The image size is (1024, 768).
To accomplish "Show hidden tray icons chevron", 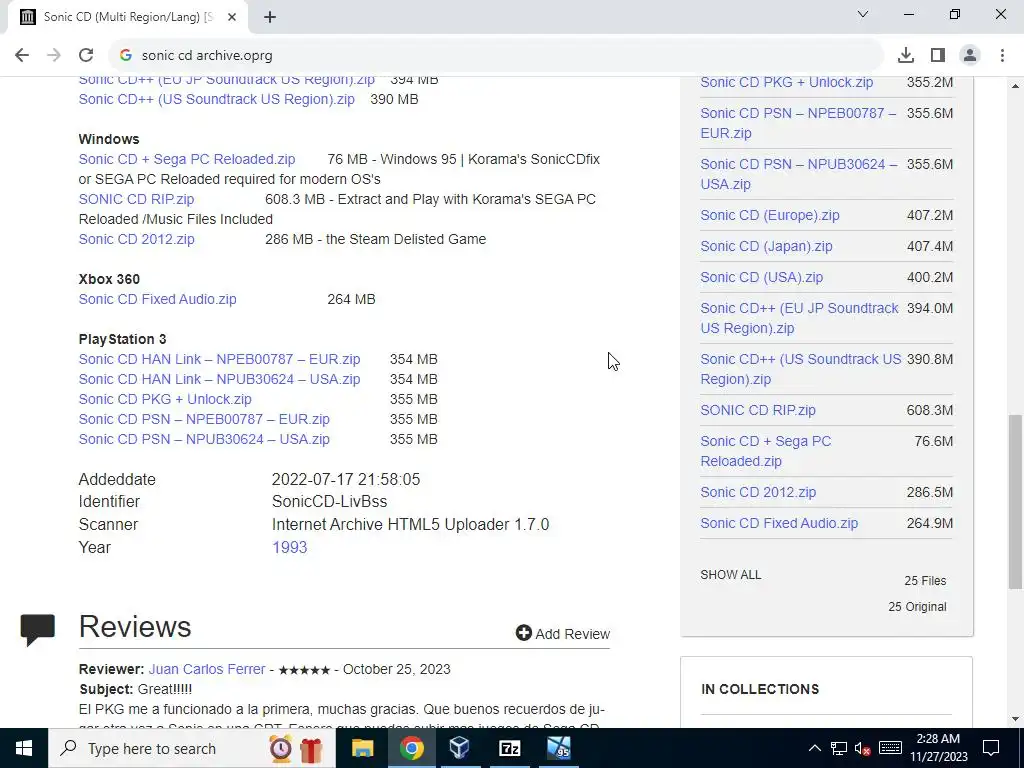I will click(814, 748).
